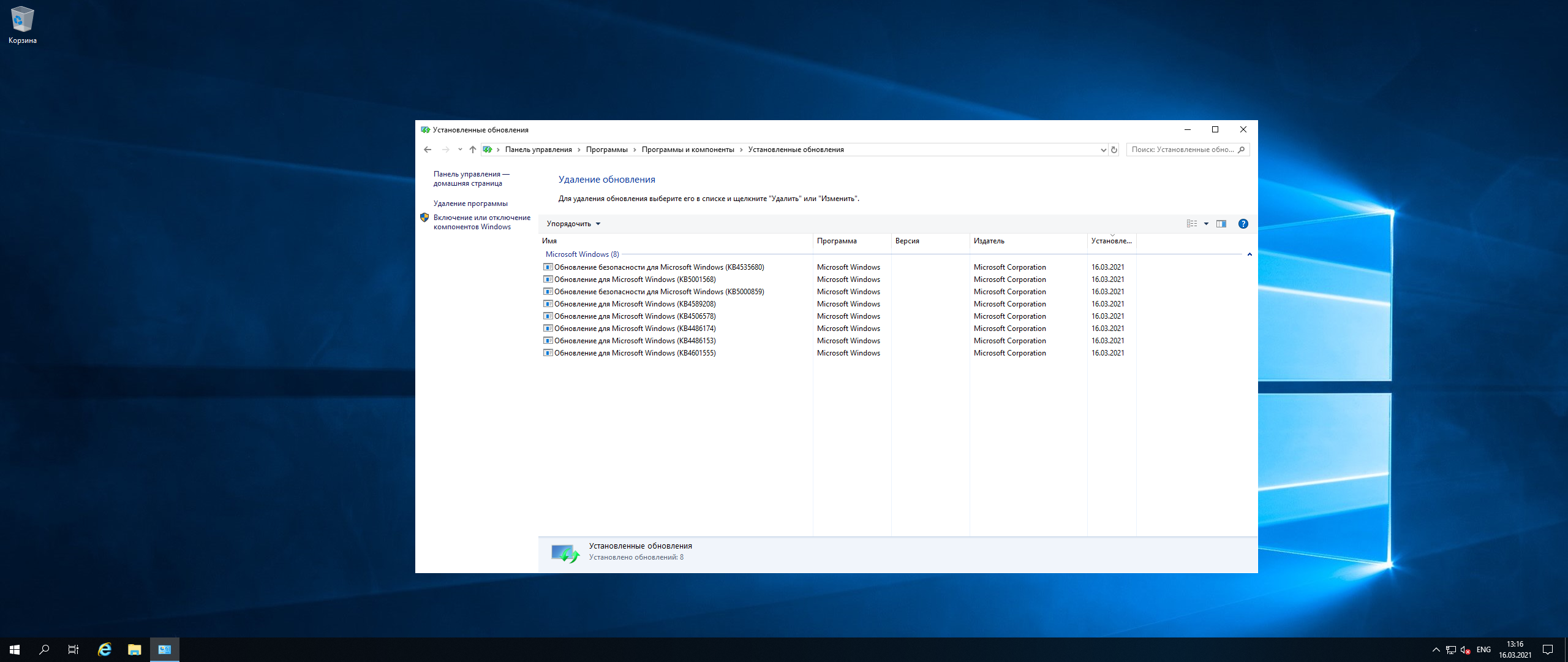1568x662 pixels.
Task: Open the 'Упорядочить' menu
Action: (x=573, y=224)
